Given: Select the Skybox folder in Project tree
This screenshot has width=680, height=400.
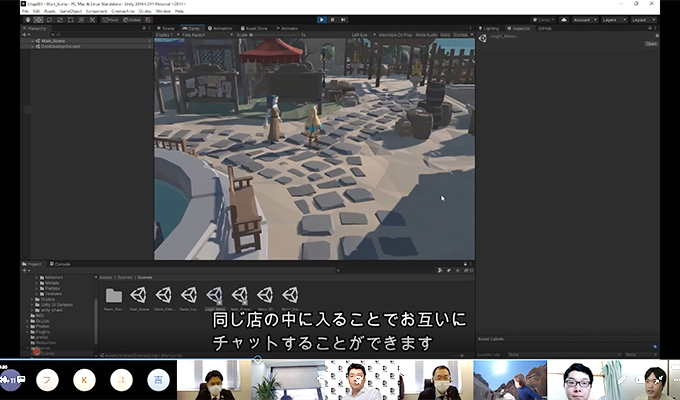Looking at the screenshot, I should click(46, 299).
